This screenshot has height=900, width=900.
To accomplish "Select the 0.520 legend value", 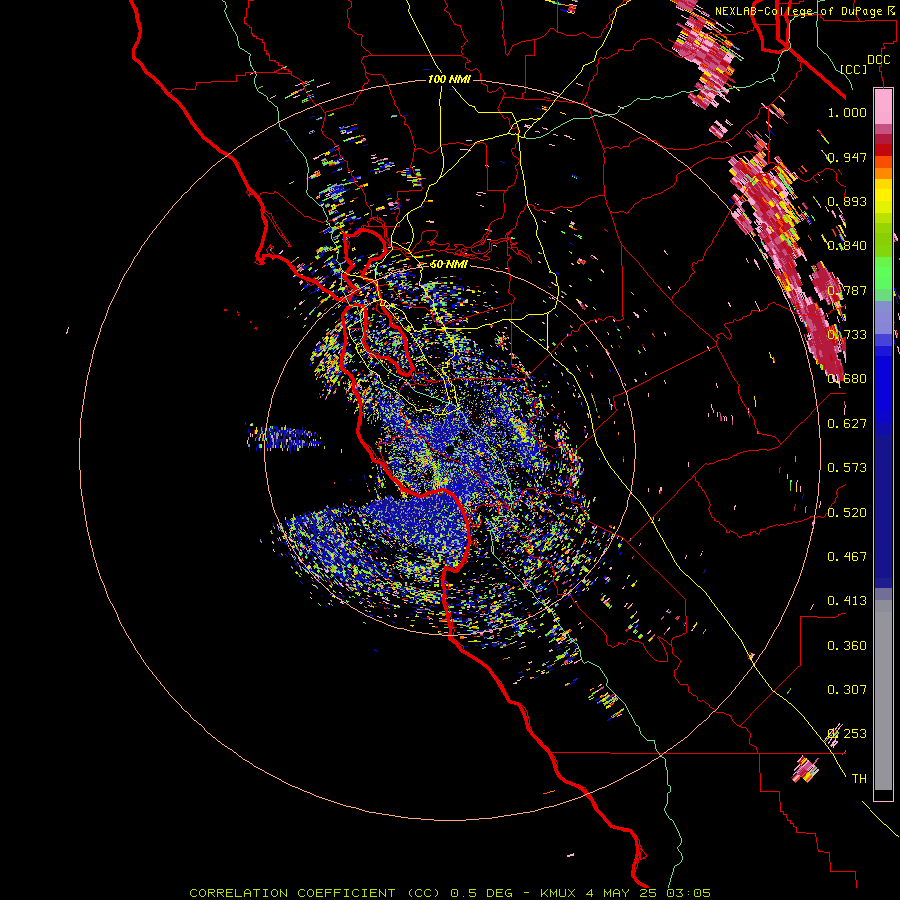I will 847,513.
